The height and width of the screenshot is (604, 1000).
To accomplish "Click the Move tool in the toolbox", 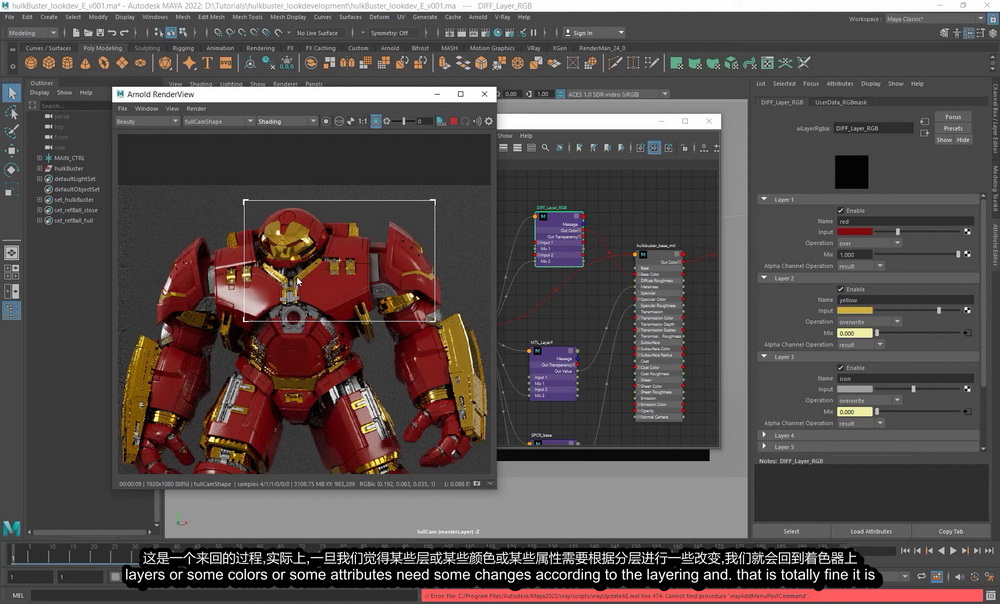I will (x=11, y=151).
